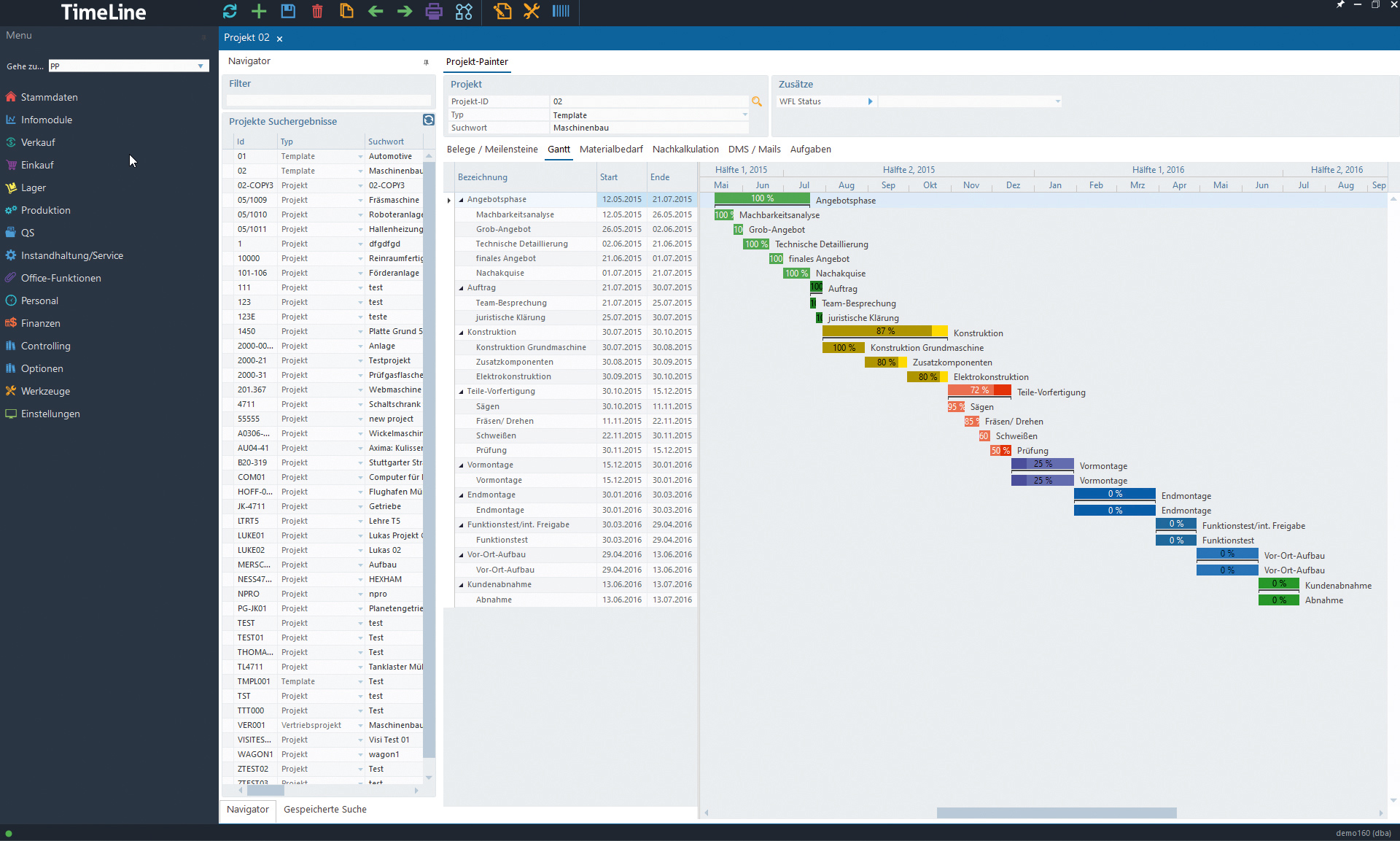Open the Produktion menu item
1400x841 pixels.
click(x=45, y=210)
